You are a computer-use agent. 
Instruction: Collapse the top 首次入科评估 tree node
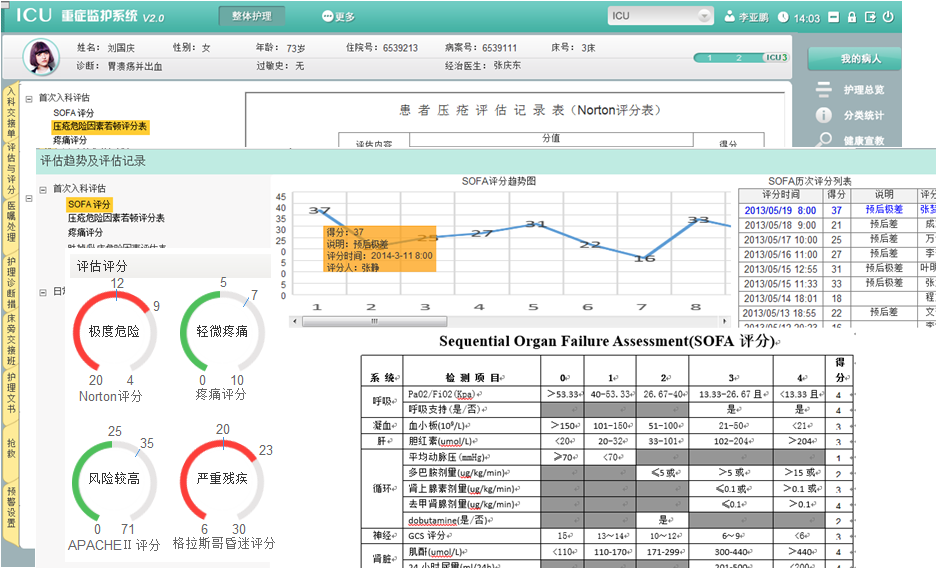pyautogui.click(x=29, y=98)
